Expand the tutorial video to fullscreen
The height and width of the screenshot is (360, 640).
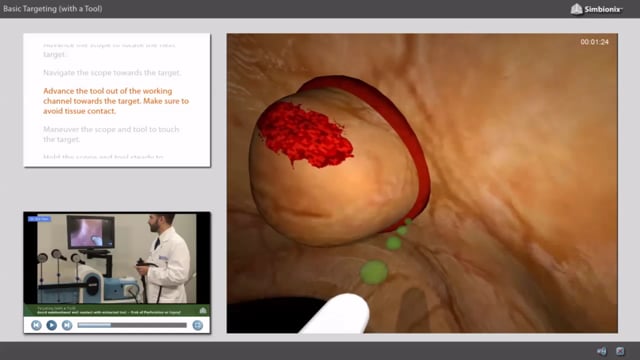pyautogui.click(x=198, y=325)
